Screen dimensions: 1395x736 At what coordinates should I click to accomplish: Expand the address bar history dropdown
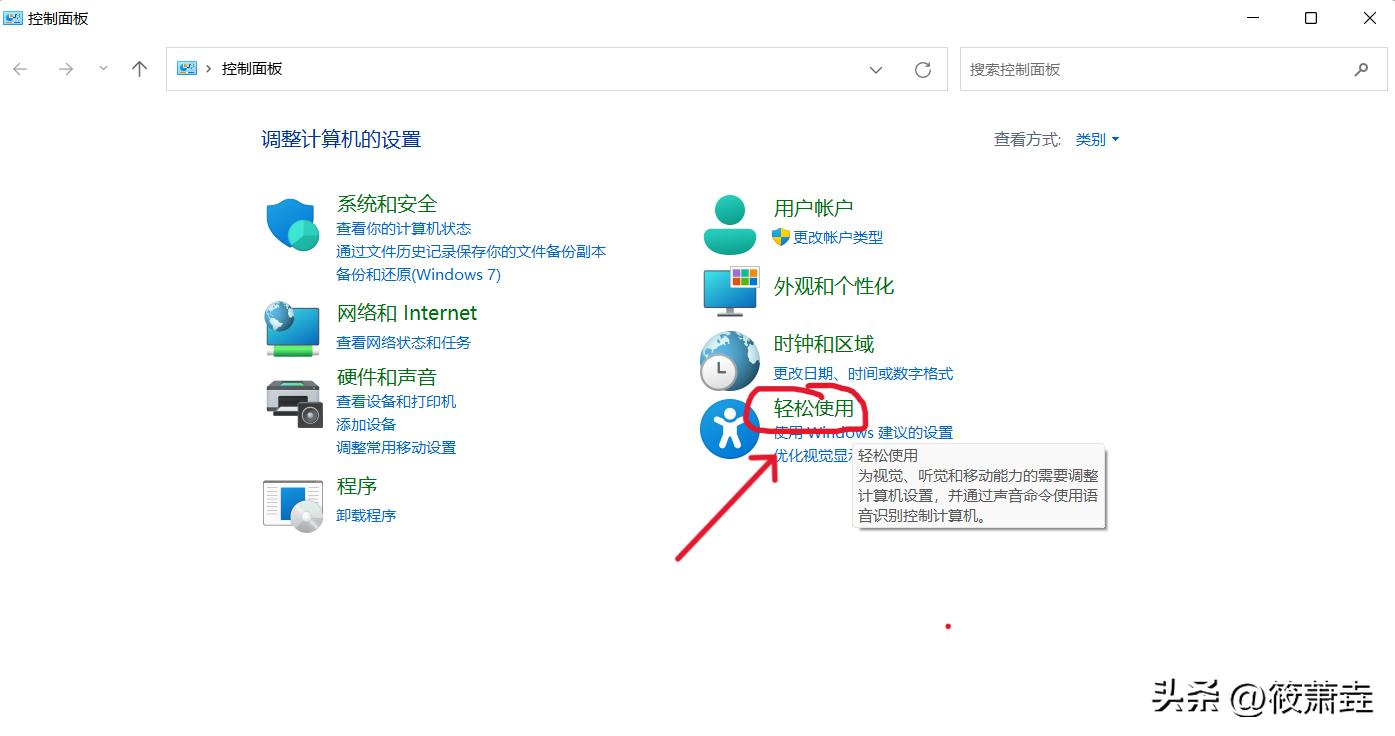(x=876, y=70)
